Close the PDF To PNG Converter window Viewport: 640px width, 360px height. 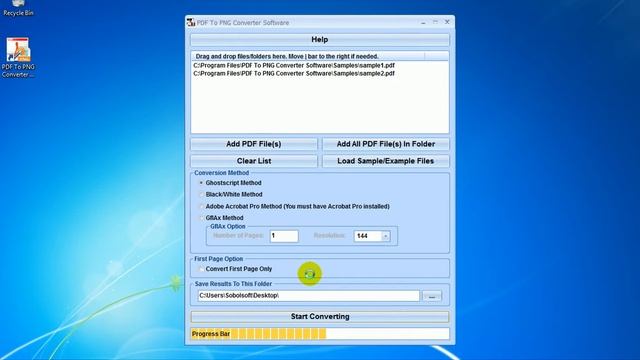447,22
